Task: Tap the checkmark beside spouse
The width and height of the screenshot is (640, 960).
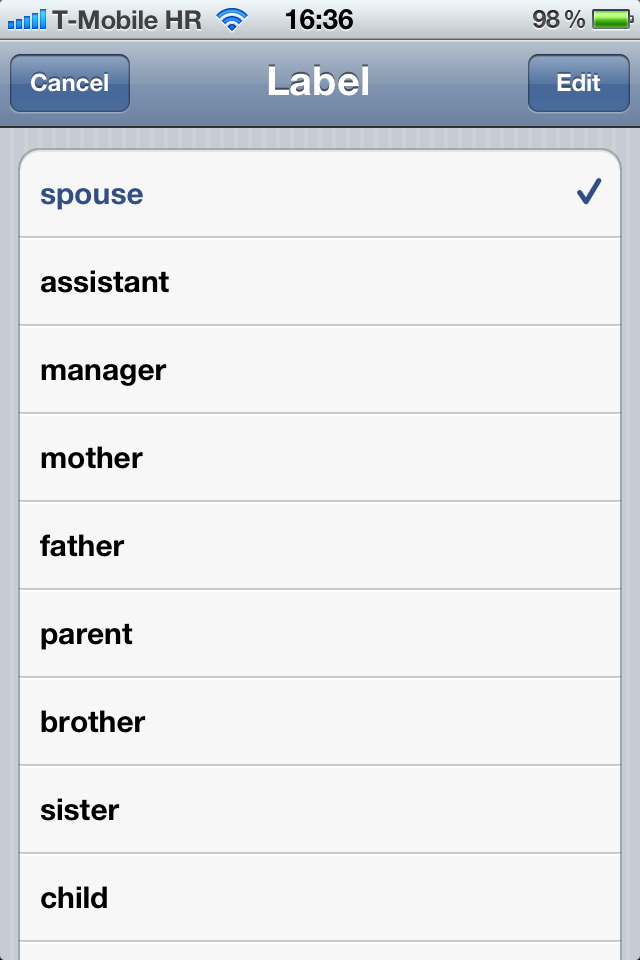Action: pos(588,193)
